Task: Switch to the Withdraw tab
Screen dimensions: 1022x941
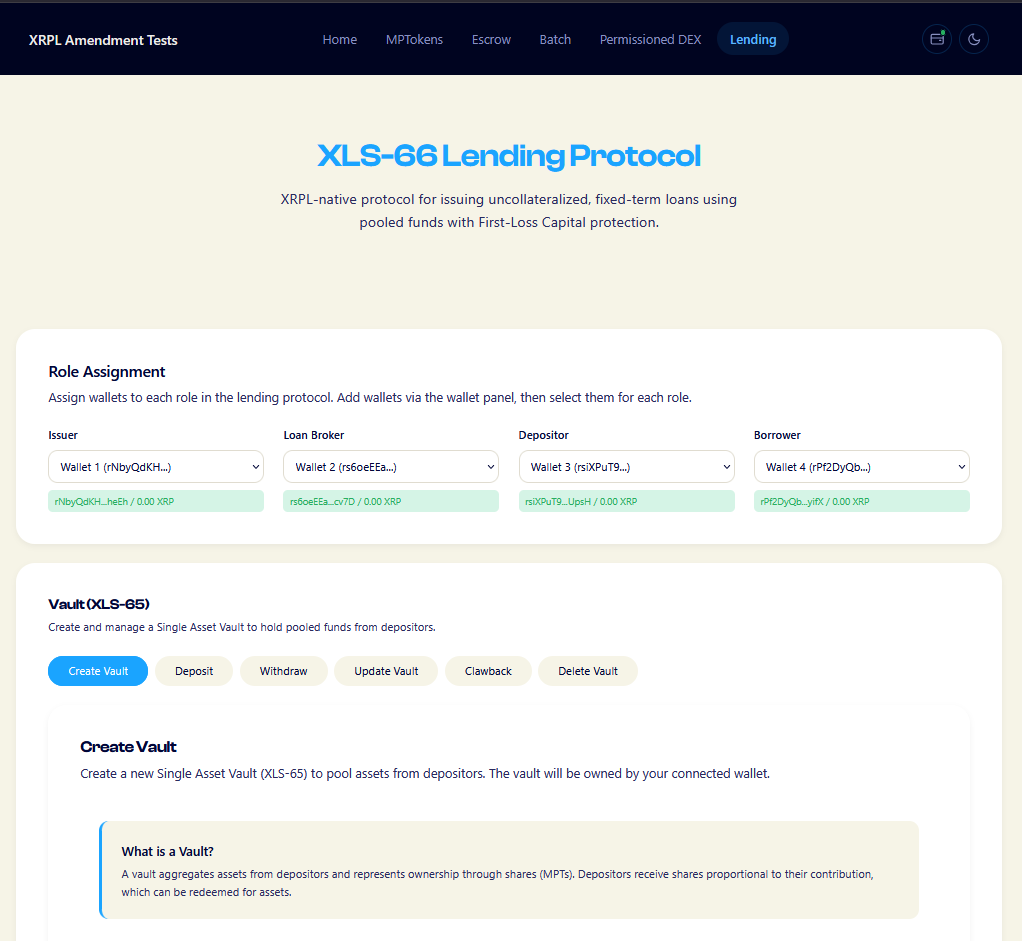Action: (284, 671)
